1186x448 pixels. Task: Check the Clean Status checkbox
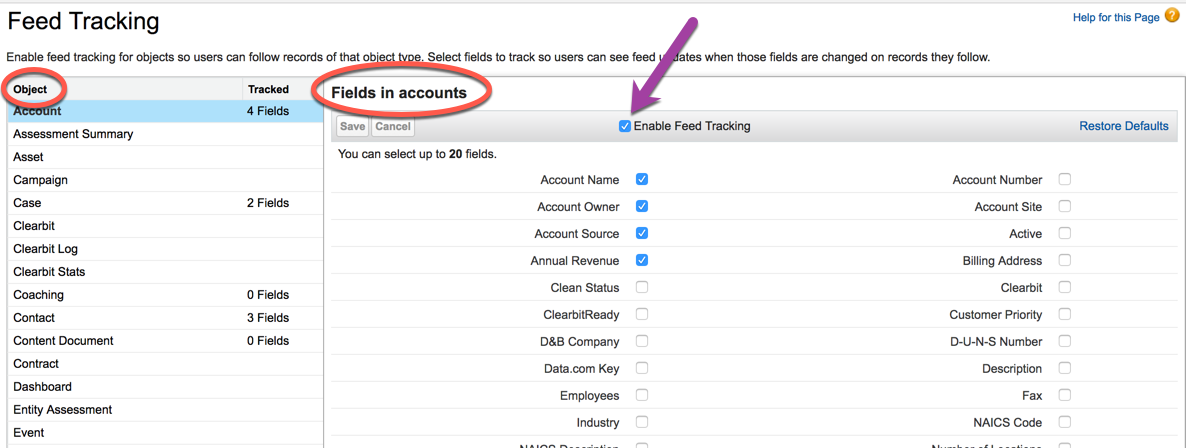coord(642,288)
